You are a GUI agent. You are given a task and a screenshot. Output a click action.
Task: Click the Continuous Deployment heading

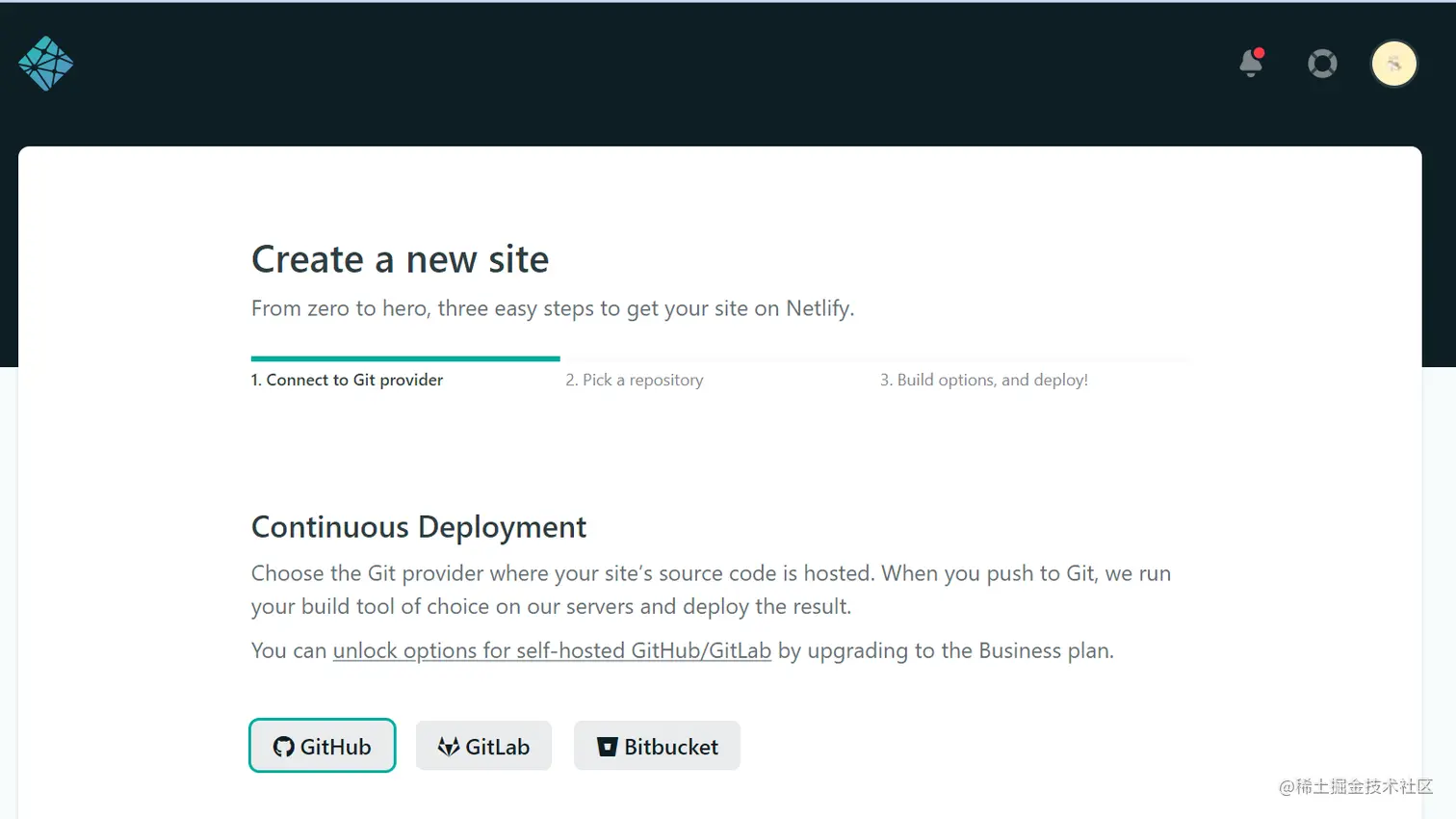click(419, 527)
